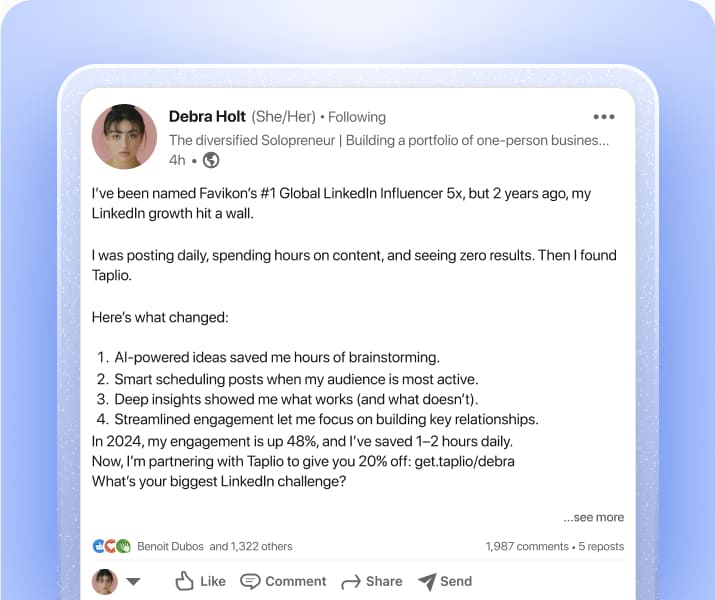The image size is (715, 600).
Task: Click the Comment speech bubble icon
Action: (x=250, y=581)
